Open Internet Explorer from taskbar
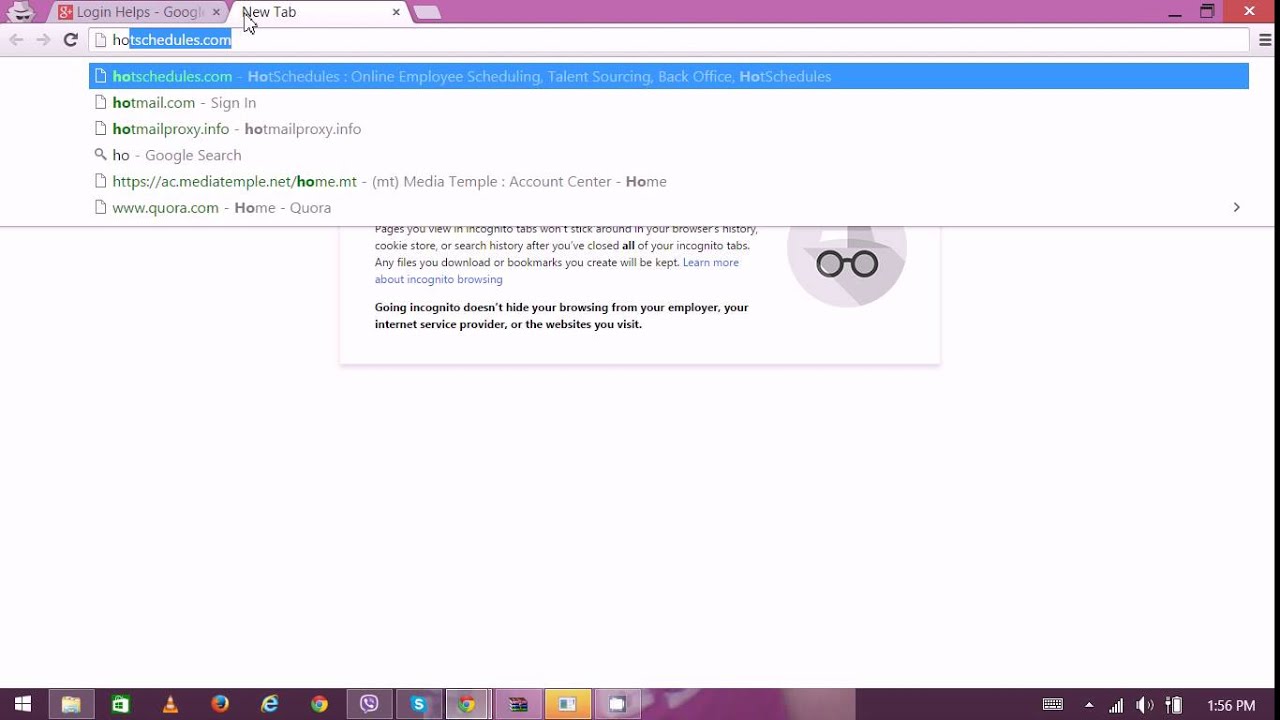This screenshot has height=720, width=1280. [x=270, y=704]
